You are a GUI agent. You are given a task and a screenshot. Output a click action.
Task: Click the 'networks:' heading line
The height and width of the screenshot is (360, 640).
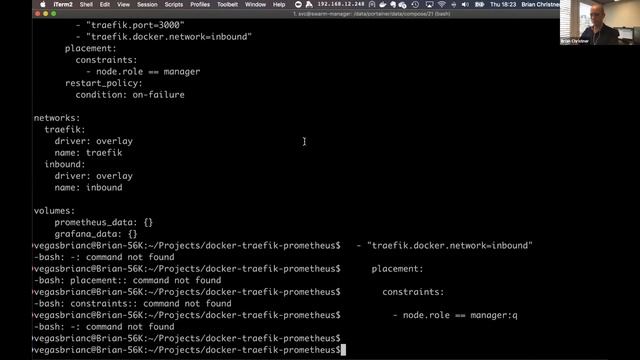pyautogui.click(x=57, y=118)
